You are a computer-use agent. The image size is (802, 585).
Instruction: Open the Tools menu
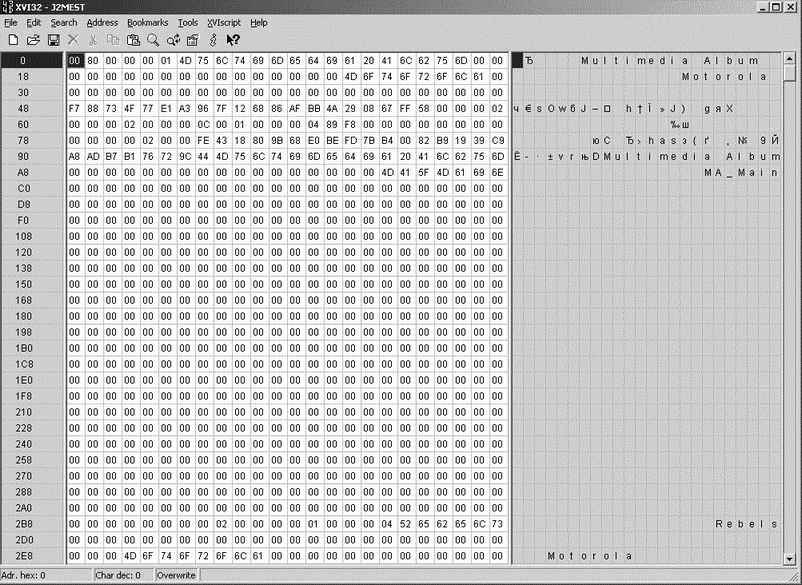pyautogui.click(x=188, y=22)
